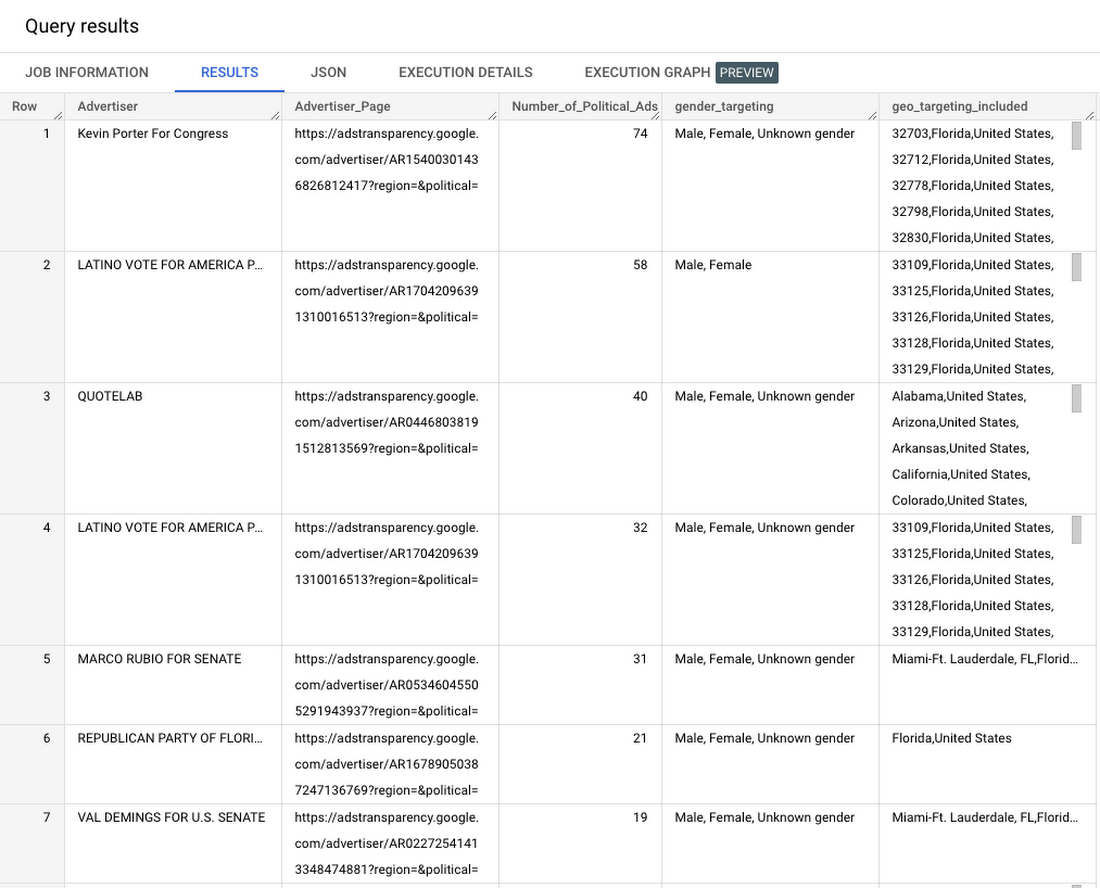1100x888 pixels.
Task: Click the Val Demings advertiser page URL
Action: (387, 843)
